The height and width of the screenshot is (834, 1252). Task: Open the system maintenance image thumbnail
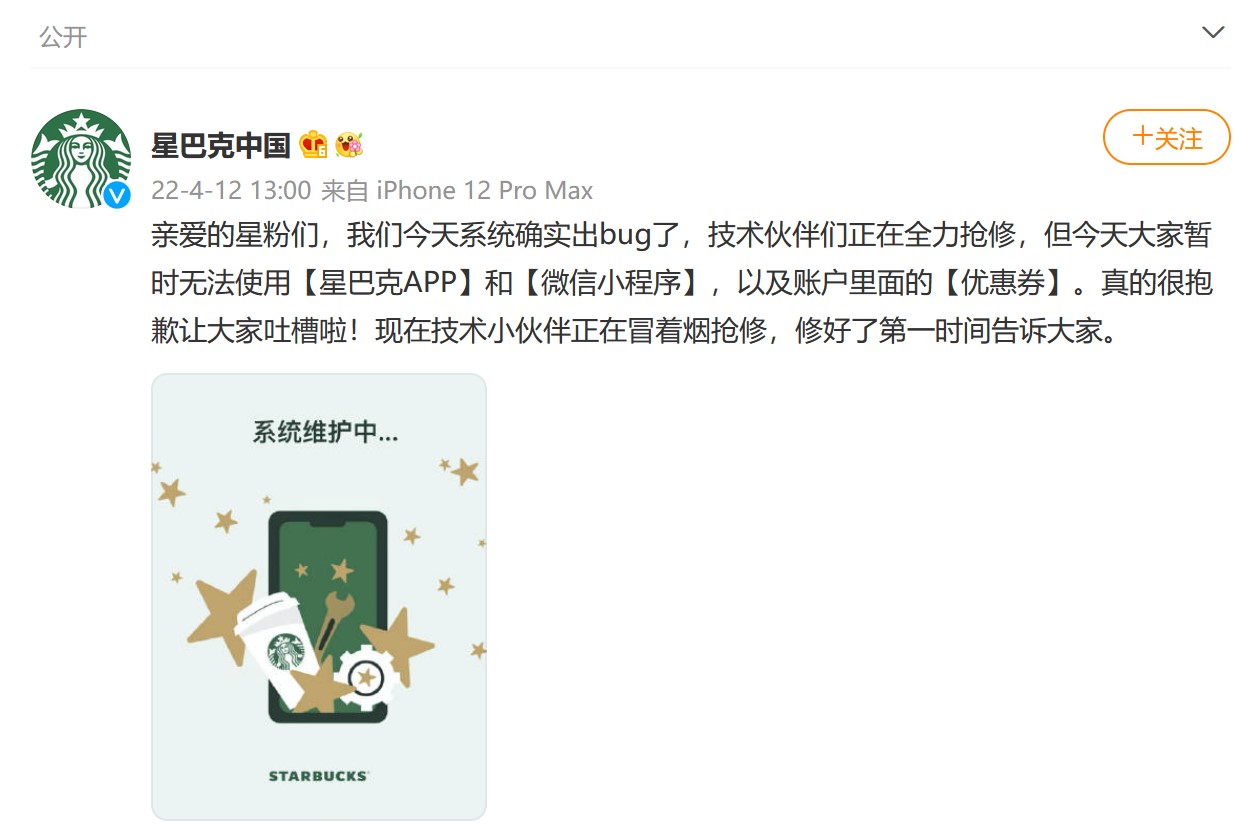coord(319,597)
